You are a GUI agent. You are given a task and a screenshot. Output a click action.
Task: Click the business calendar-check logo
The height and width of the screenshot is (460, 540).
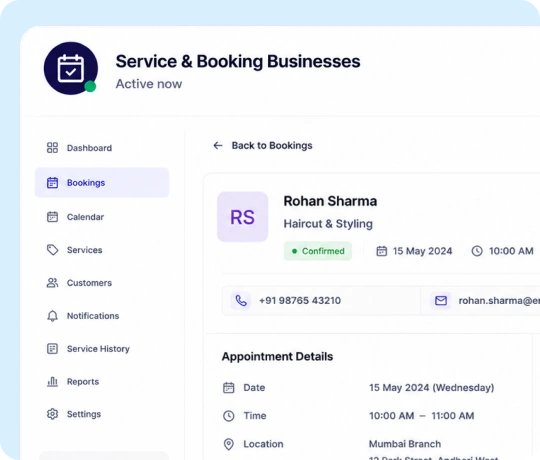coord(71,69)
